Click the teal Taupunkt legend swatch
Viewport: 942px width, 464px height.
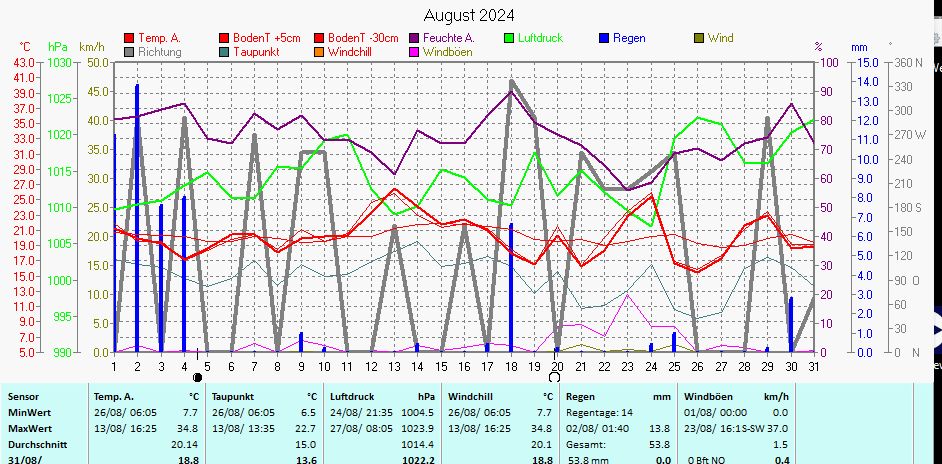pyautogui.click(x=223, y=52)
